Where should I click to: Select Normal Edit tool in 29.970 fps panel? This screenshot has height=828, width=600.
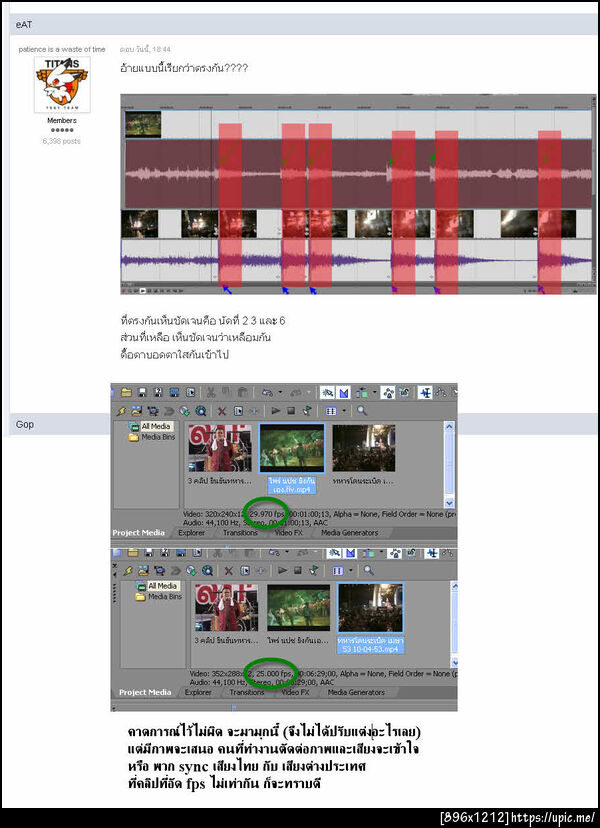[x=425, y=392]
